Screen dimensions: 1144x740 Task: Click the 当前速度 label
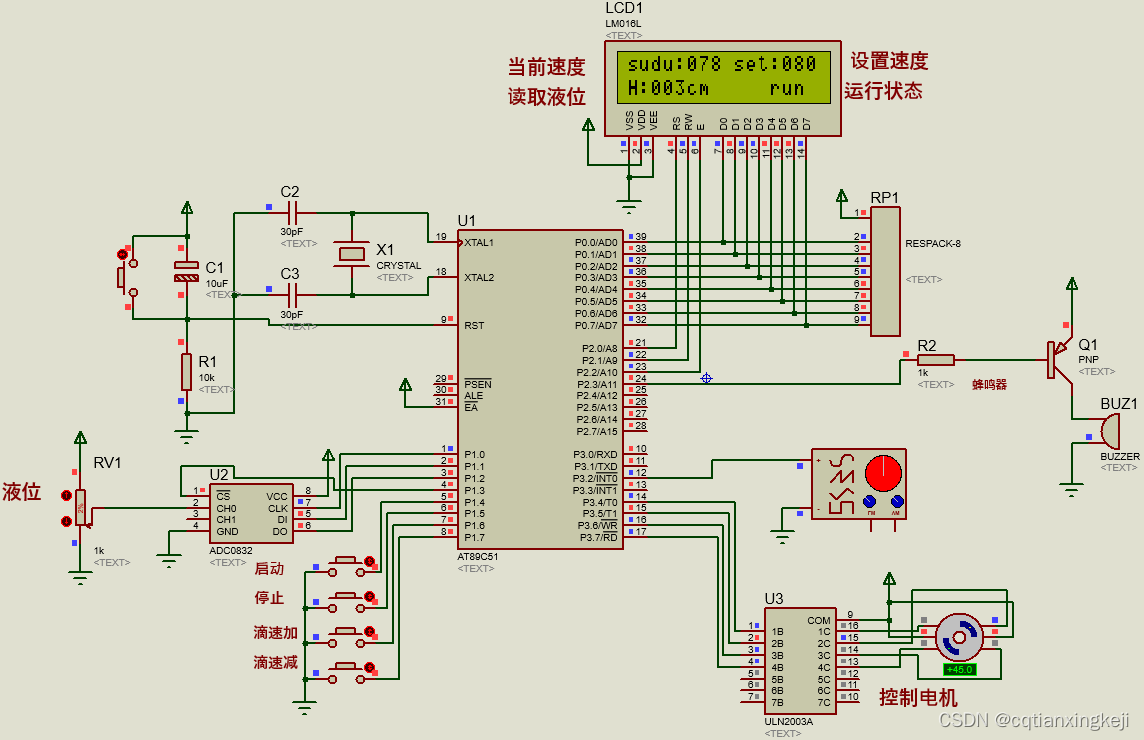tap(546, 66)
